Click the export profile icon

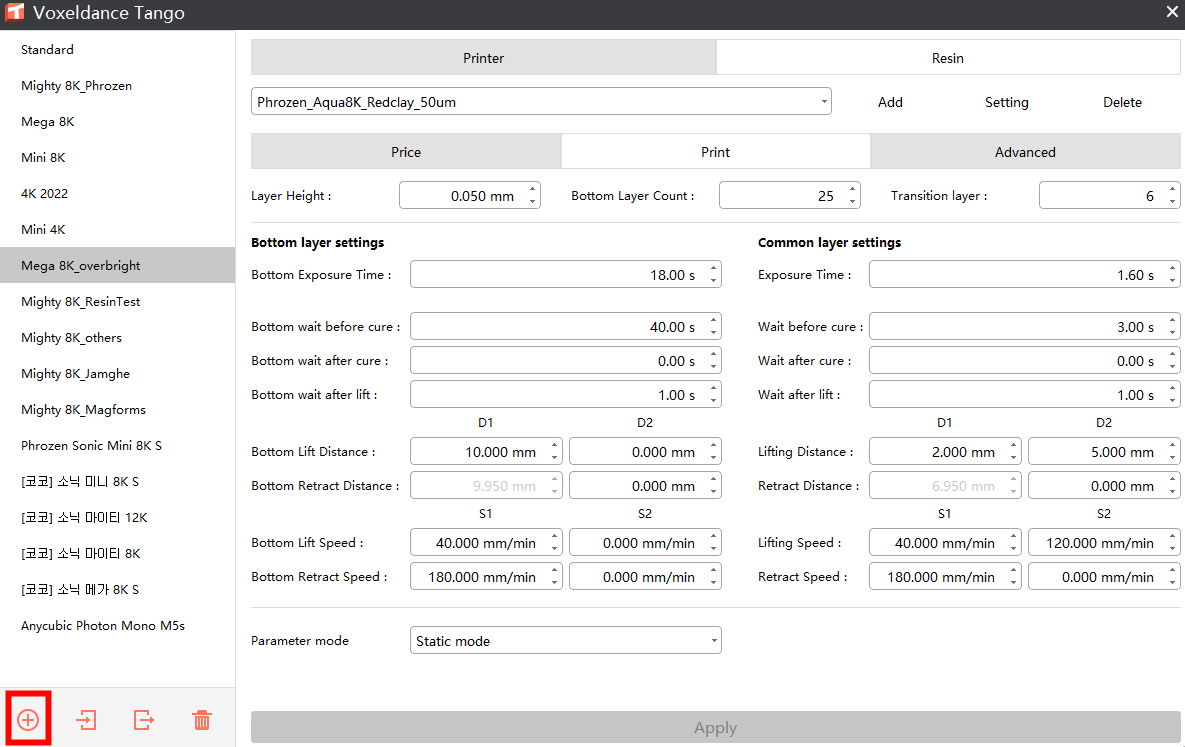point(144,719)
